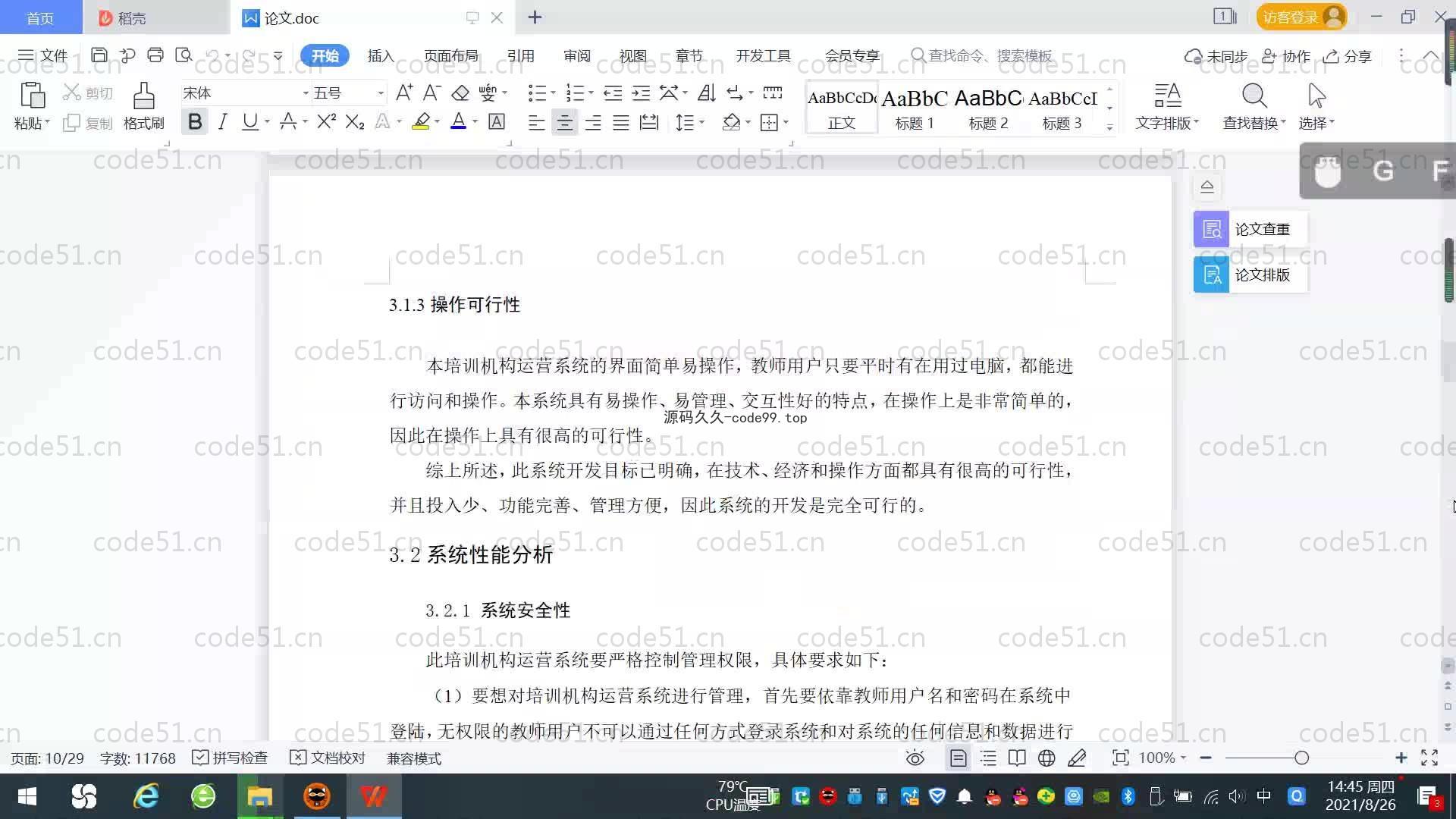Apply 标题 2 heading style

click(988, 109)
